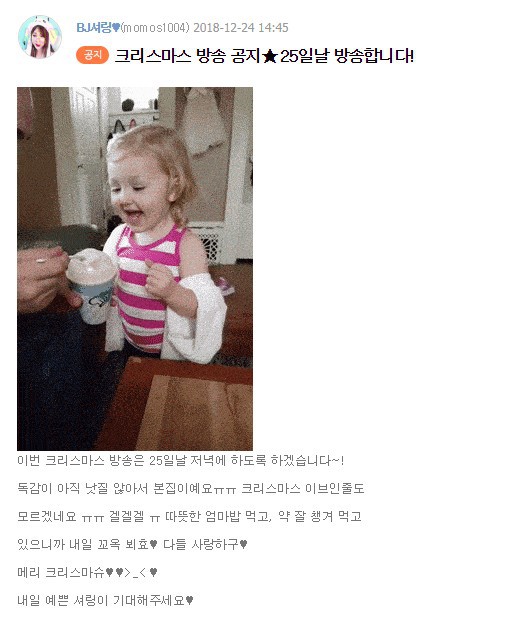Image resolution: width=530 pixels, height=618 pixels.
Task: Click the heart after 다들 사랑하구
Action: pos(243,545)
